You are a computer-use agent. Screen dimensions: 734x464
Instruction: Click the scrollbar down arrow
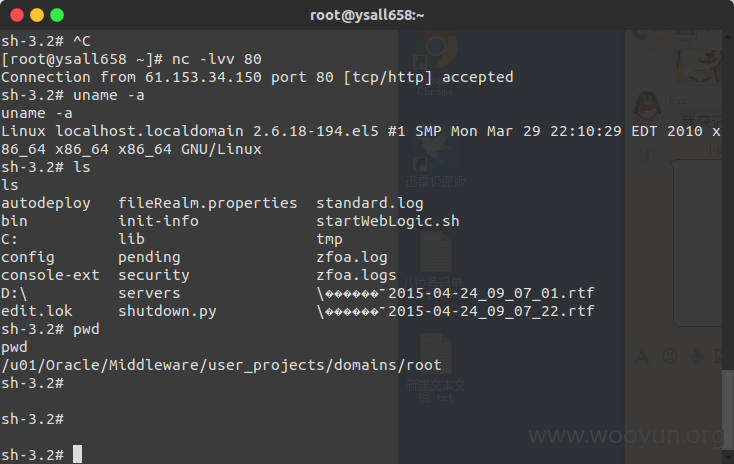[727, 455]
